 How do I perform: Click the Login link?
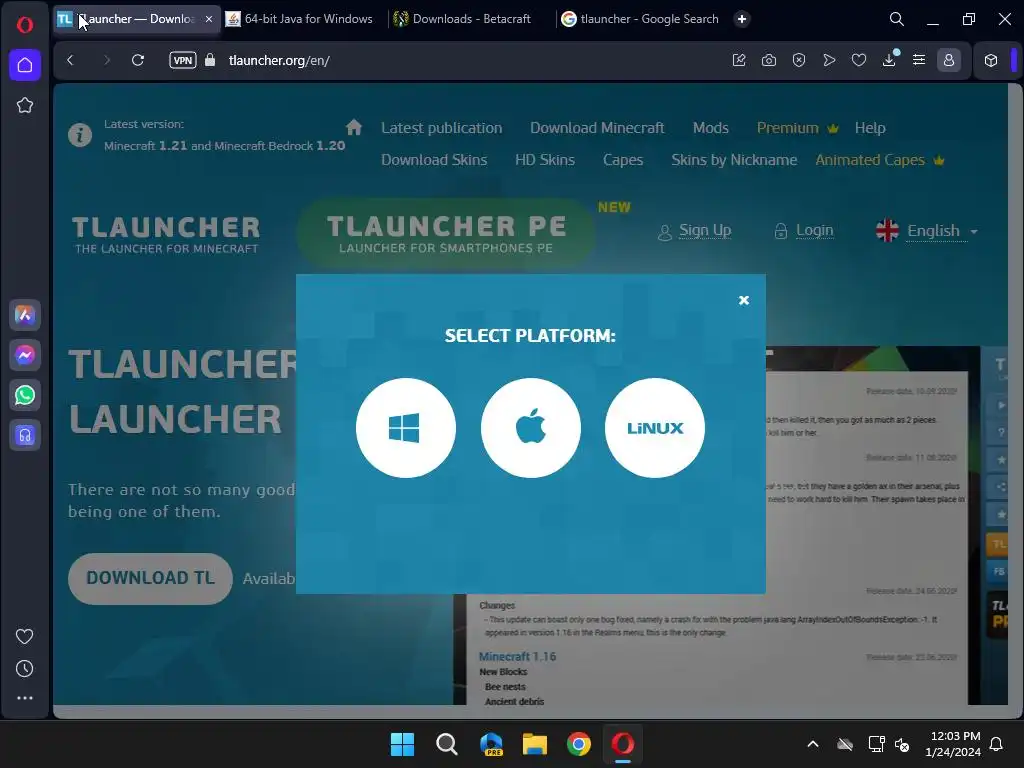[x=814, y=231]
